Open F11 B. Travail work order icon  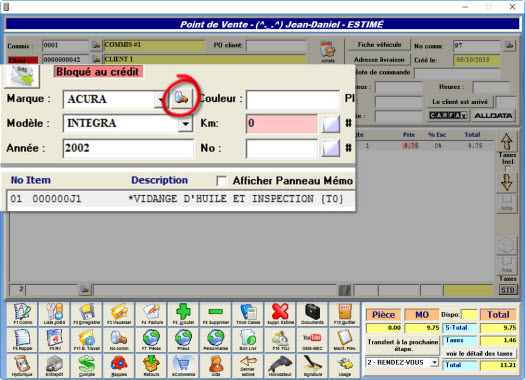tap(86, 340)
